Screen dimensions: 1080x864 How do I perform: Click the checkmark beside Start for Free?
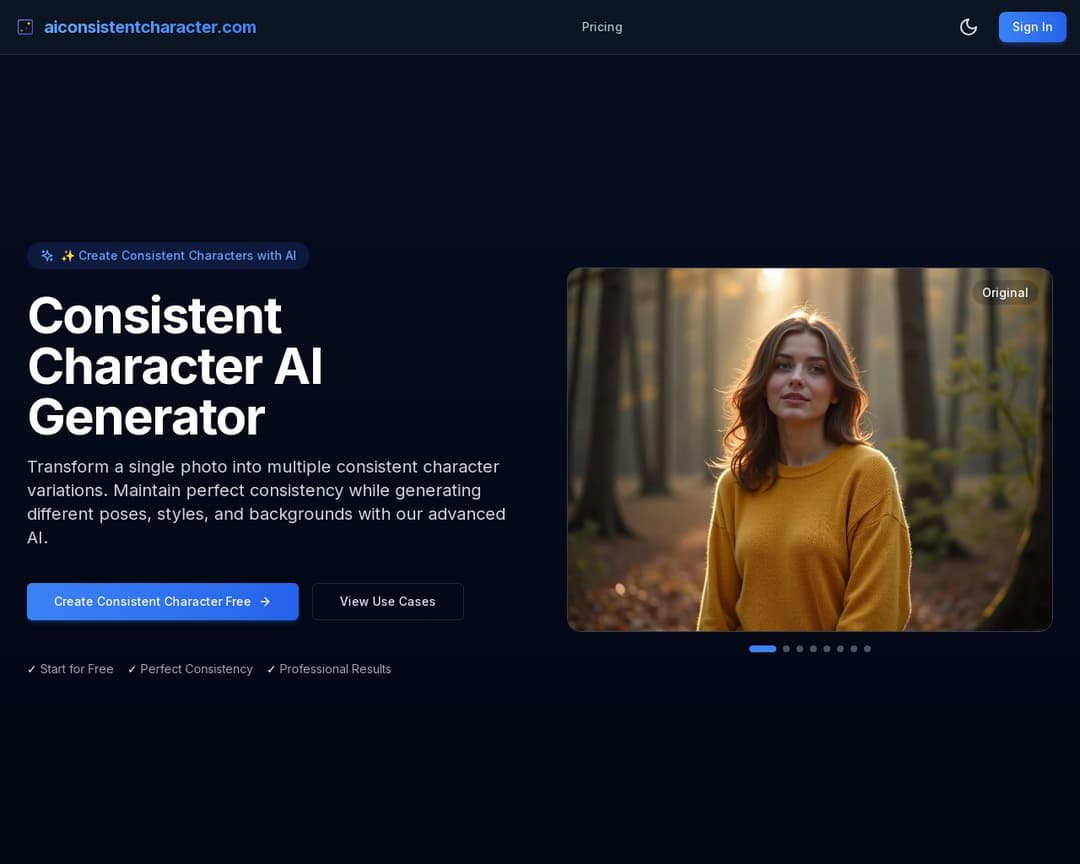31,668
